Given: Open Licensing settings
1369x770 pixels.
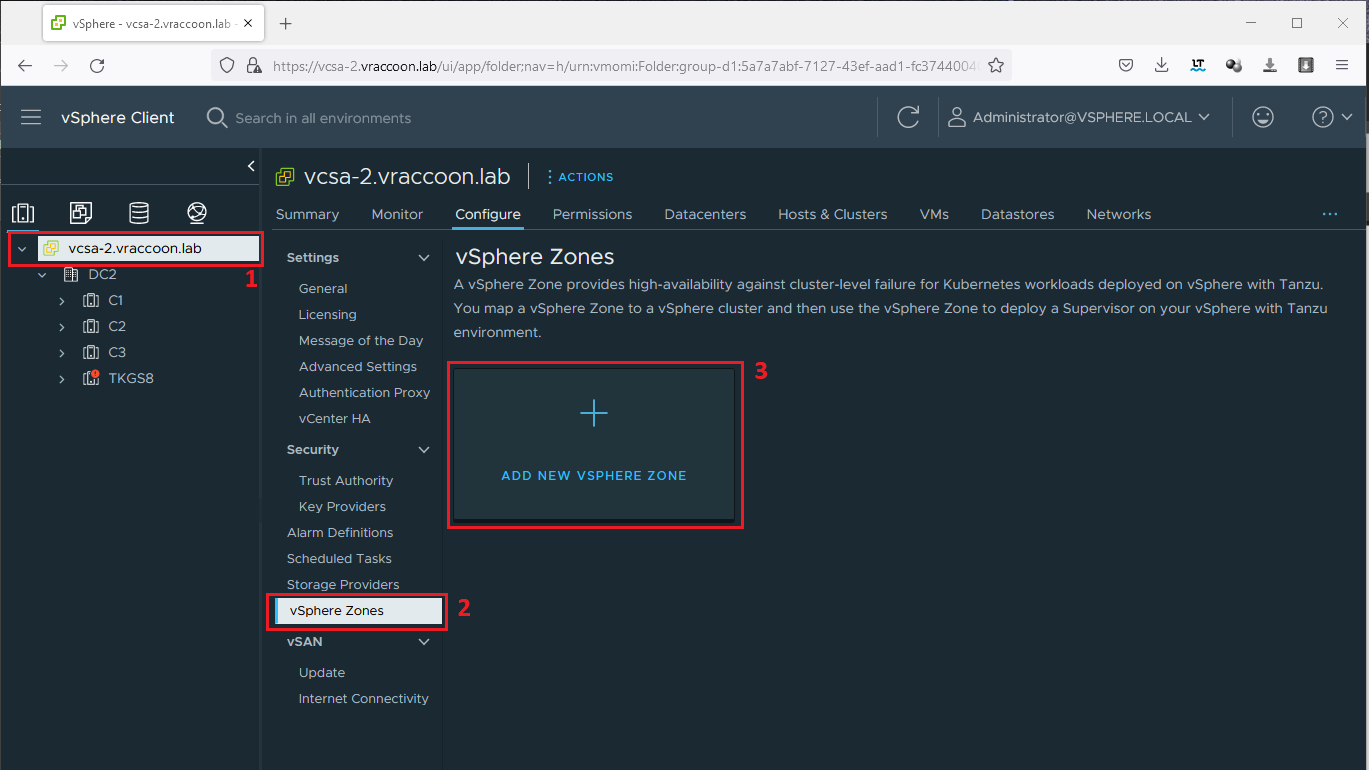Looking at the screenshot, I should point(327,314).
